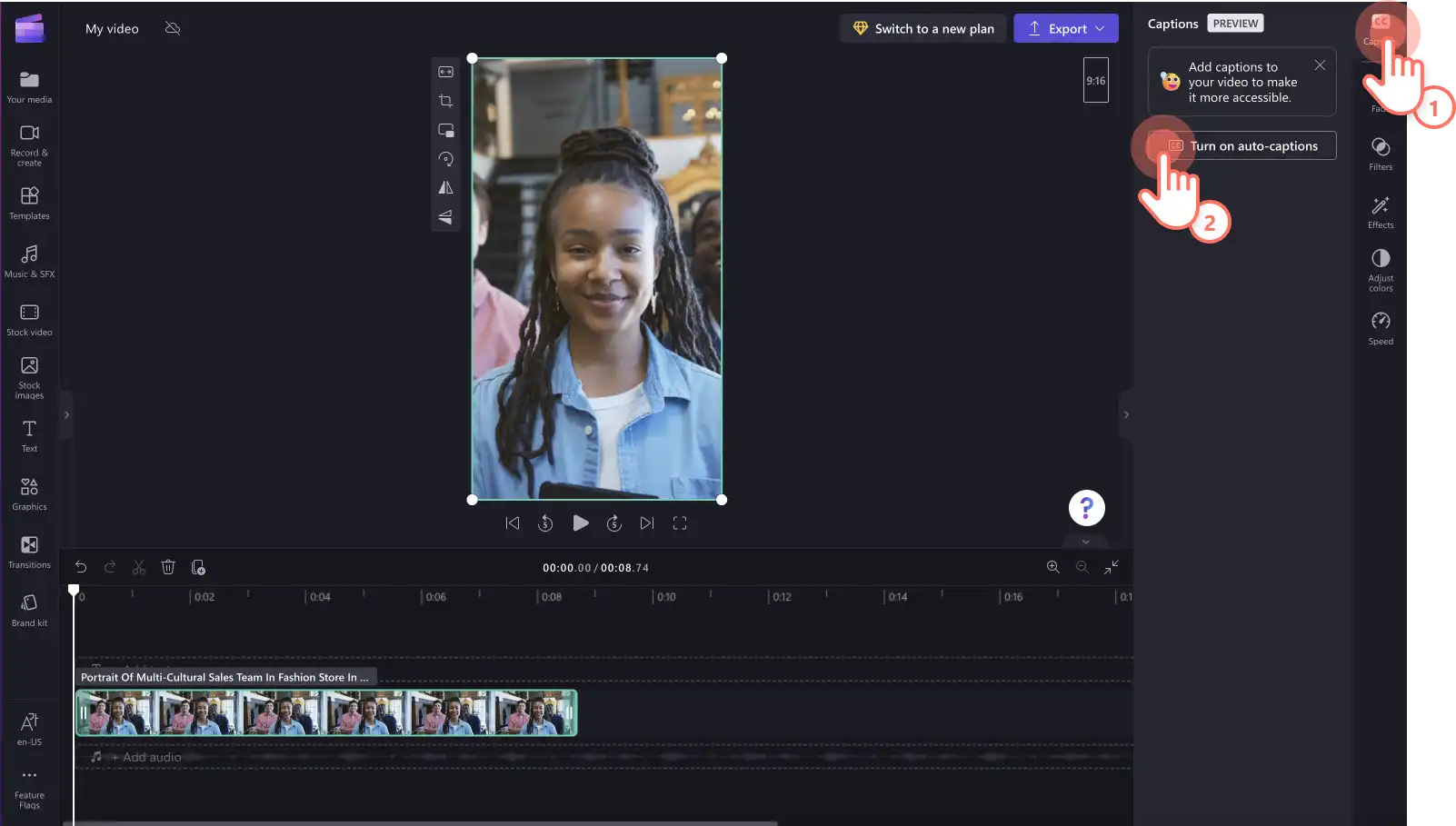This screenshot has height=826, width=1456.
Task: Open the Templates sidebar tab
Action: (x=29, y=204)
